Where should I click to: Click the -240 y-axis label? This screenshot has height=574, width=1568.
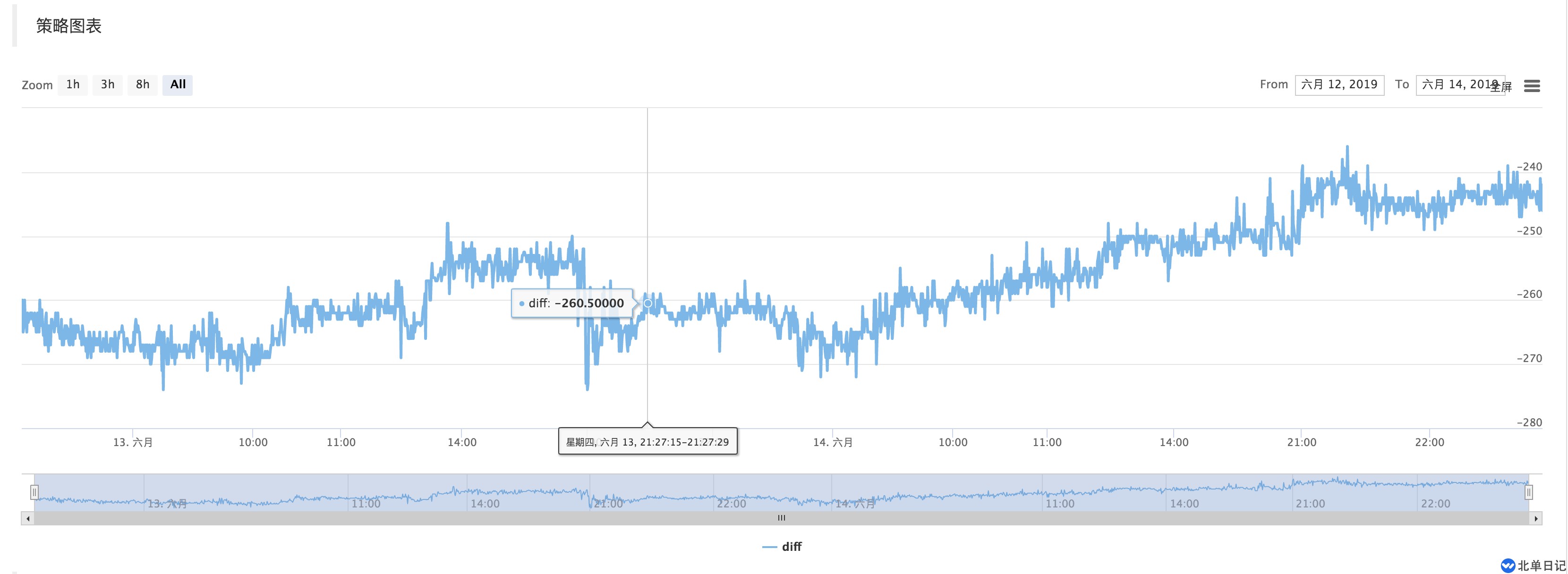1529,167
